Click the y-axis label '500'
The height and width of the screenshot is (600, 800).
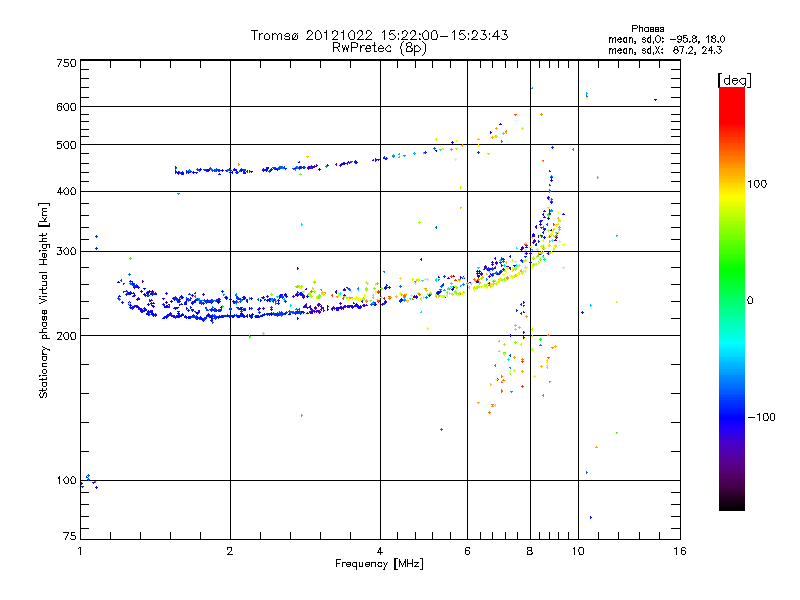pos(66,145)
